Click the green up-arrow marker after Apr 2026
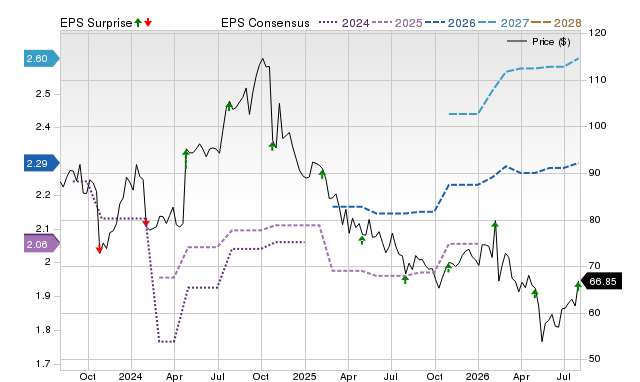640x382 pixels. click(535, 293)
